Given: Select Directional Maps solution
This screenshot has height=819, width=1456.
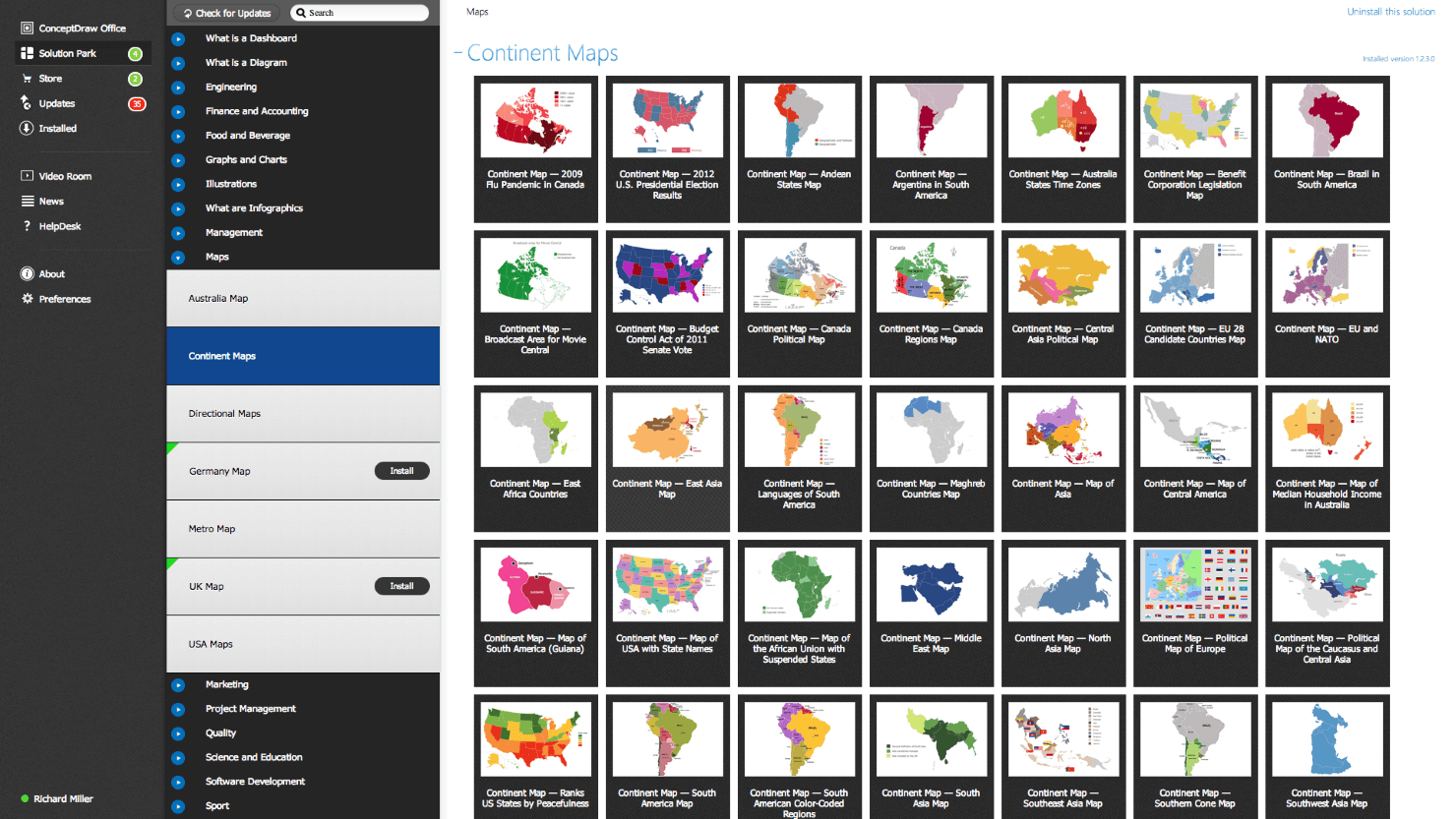Looking at the screenshot, I should tap(303, 414).
